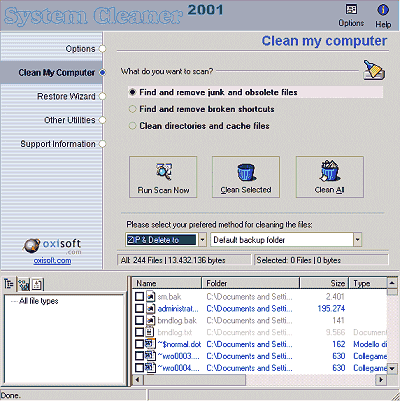Open the Help icon in the header

[x=383, y=10]
